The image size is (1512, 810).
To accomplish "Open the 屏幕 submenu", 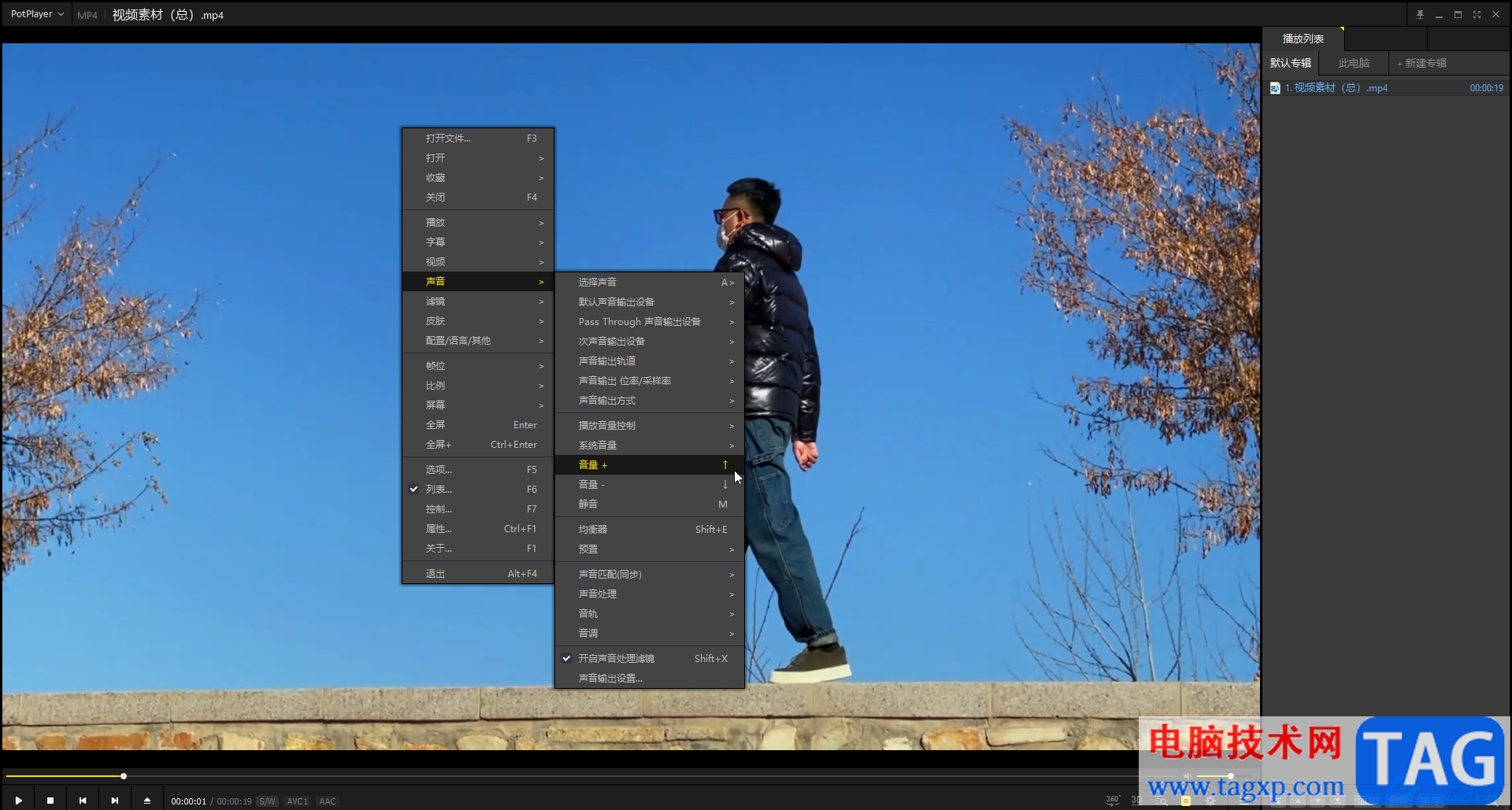I will click(478, 405).
